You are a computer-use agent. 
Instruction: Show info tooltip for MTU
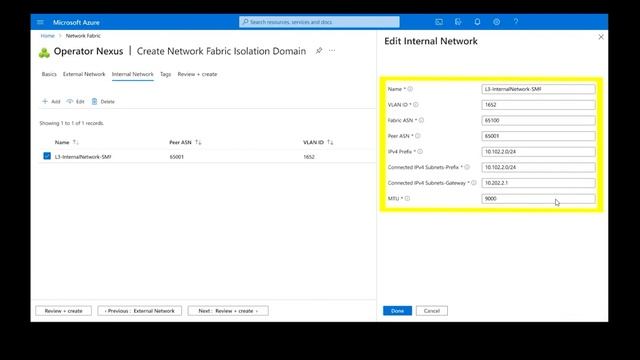coord(407,198)
